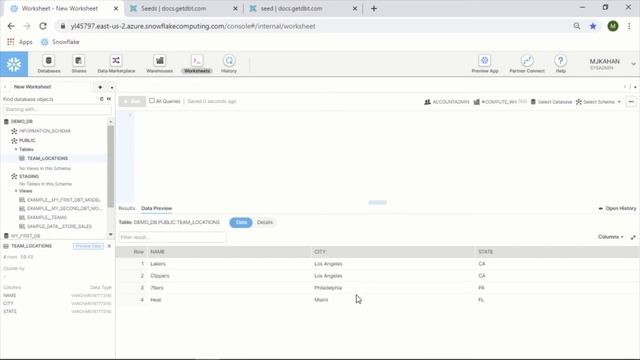640x360 pixels.
Task: Click the object browser scrollbar
Action: click(110, 167)
